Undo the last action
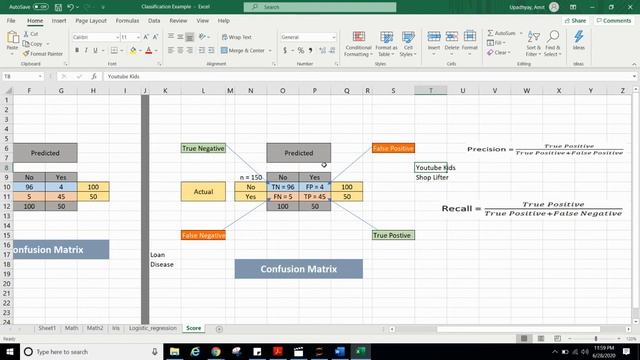 click(x=70, y=7)
